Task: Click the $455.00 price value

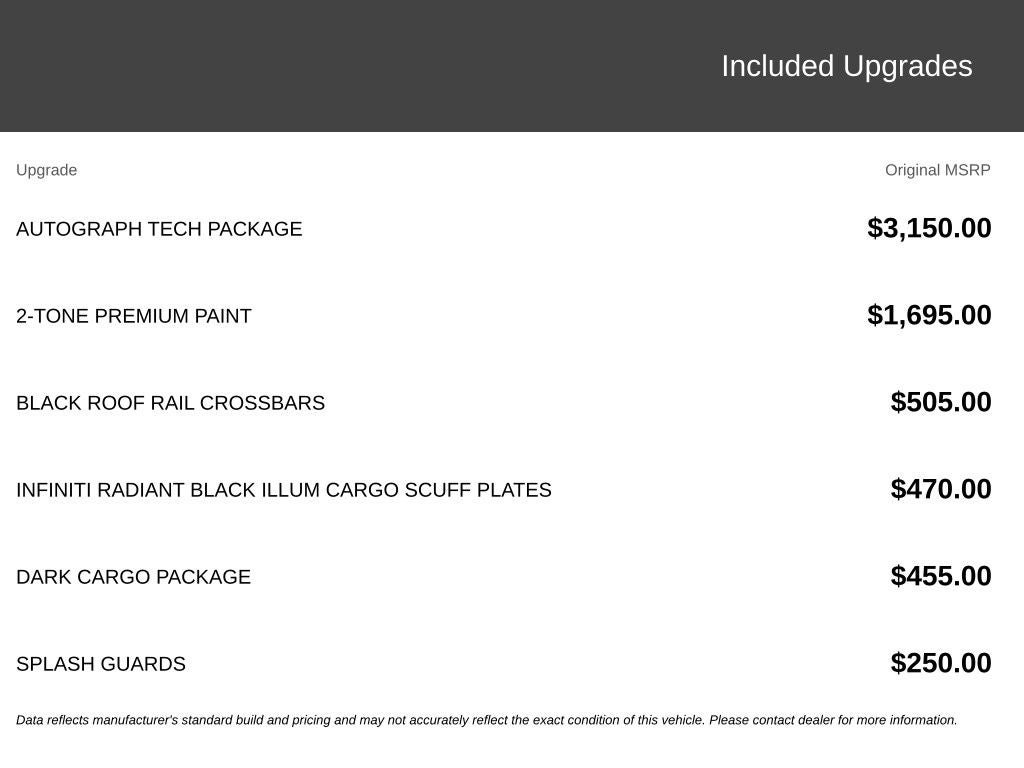Action: (x=940, y=575)
